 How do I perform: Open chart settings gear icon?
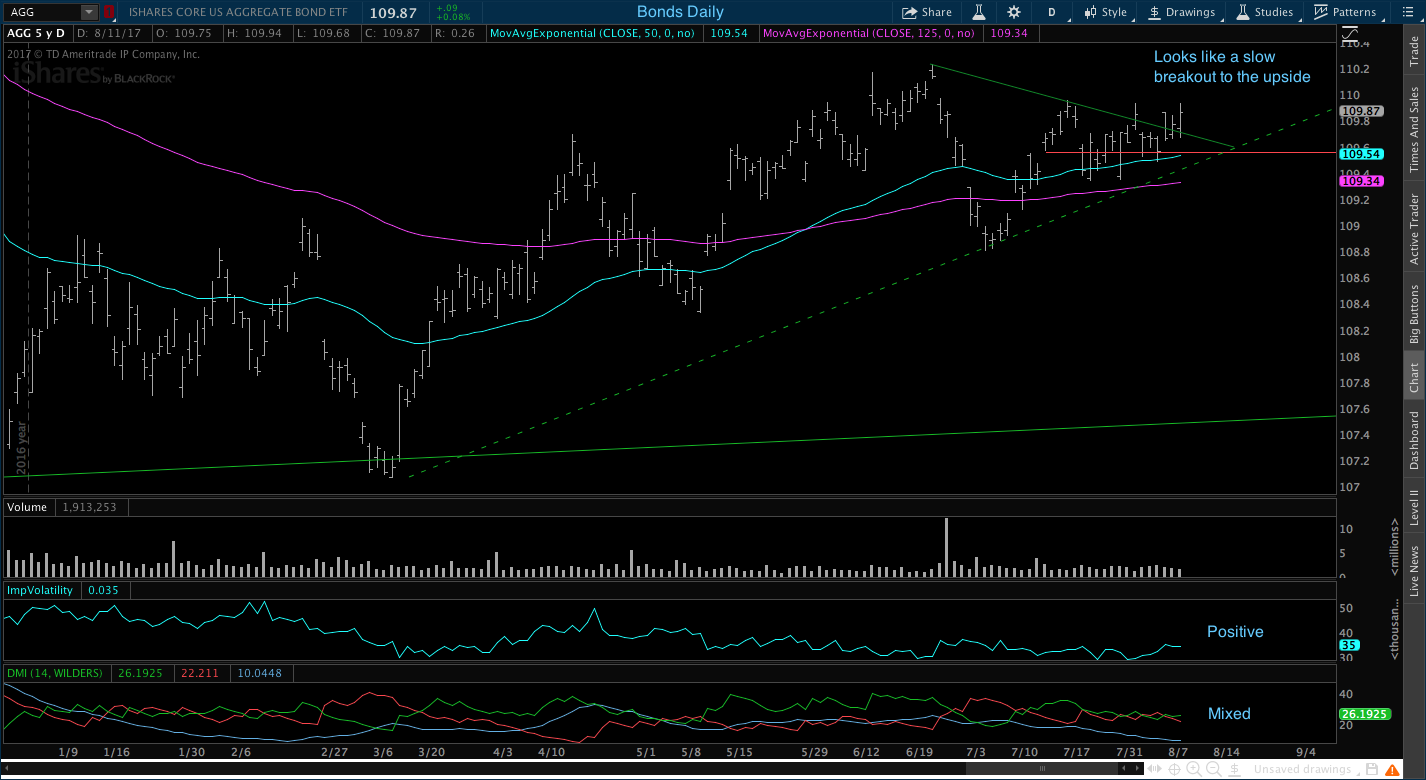1014,12
